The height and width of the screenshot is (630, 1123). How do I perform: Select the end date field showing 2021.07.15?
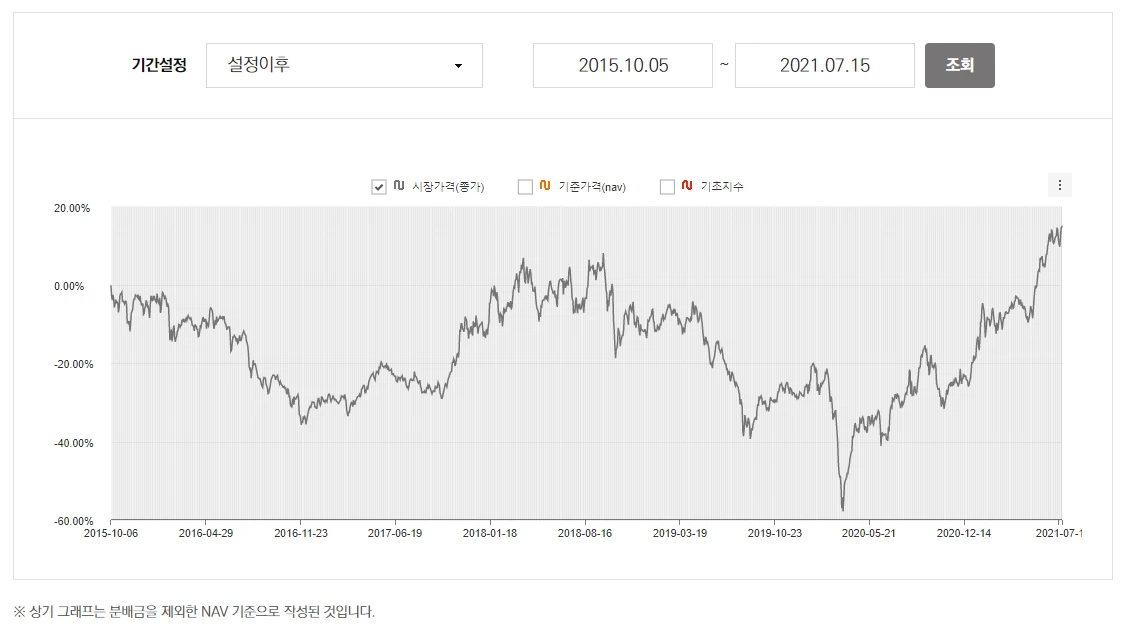click(824, 65)
